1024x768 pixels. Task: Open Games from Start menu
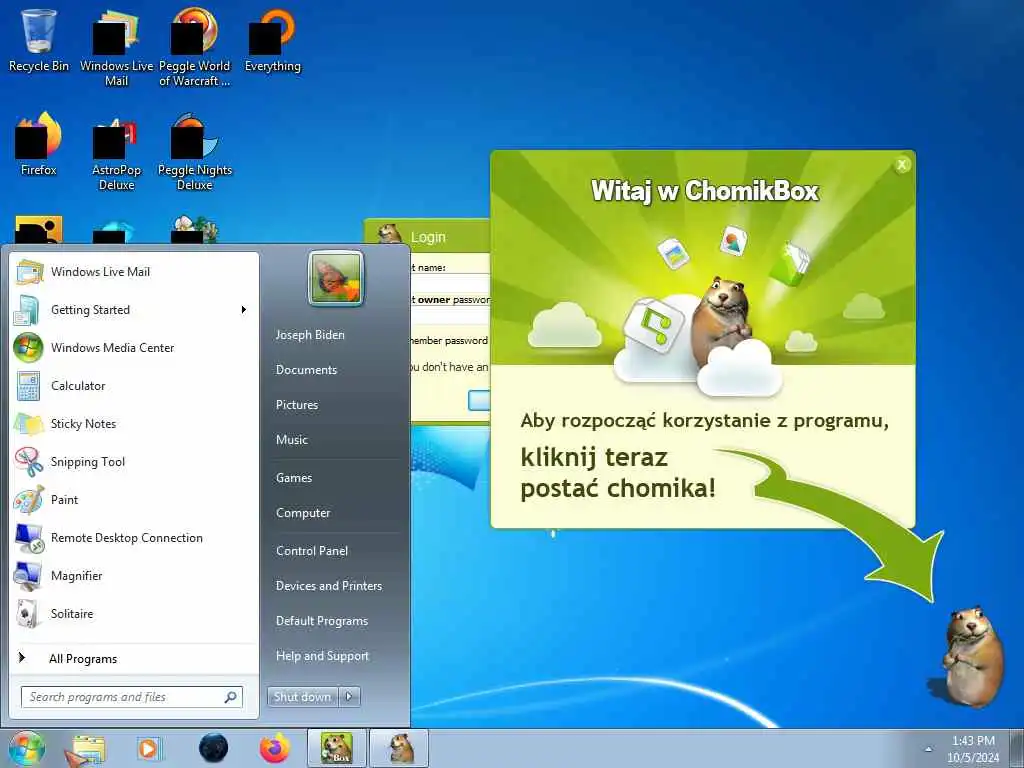(x=294, y=478)
